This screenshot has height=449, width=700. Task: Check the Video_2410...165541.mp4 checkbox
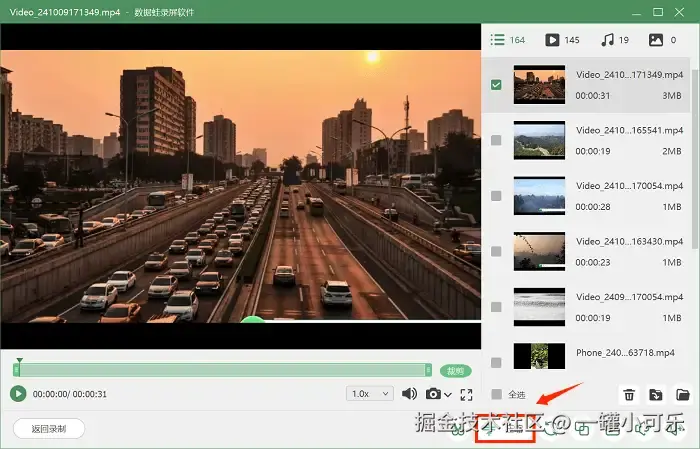pyautogui.click(x=496, y=140)
